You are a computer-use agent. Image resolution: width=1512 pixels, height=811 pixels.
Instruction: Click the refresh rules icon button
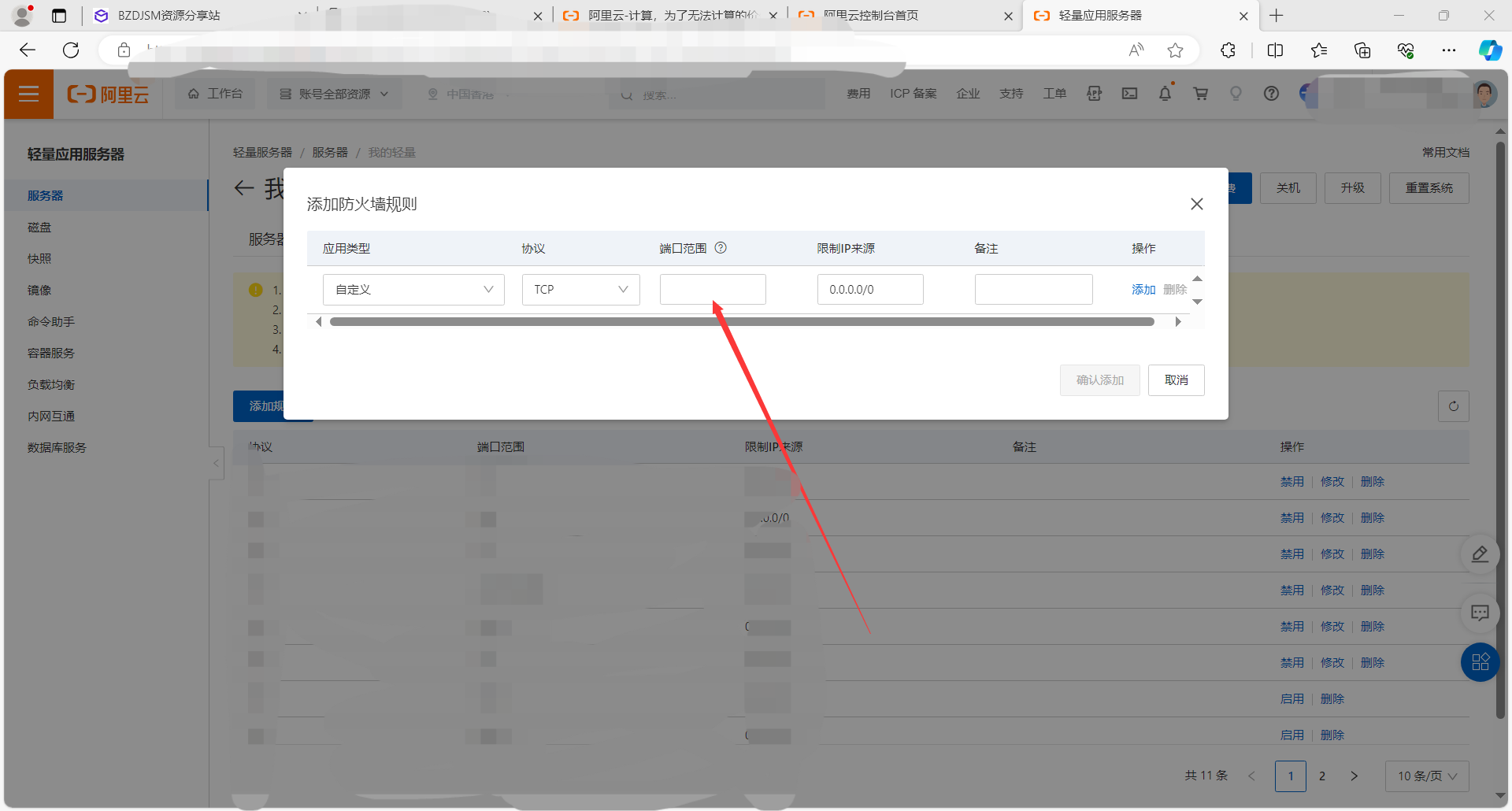point(1454,406)
